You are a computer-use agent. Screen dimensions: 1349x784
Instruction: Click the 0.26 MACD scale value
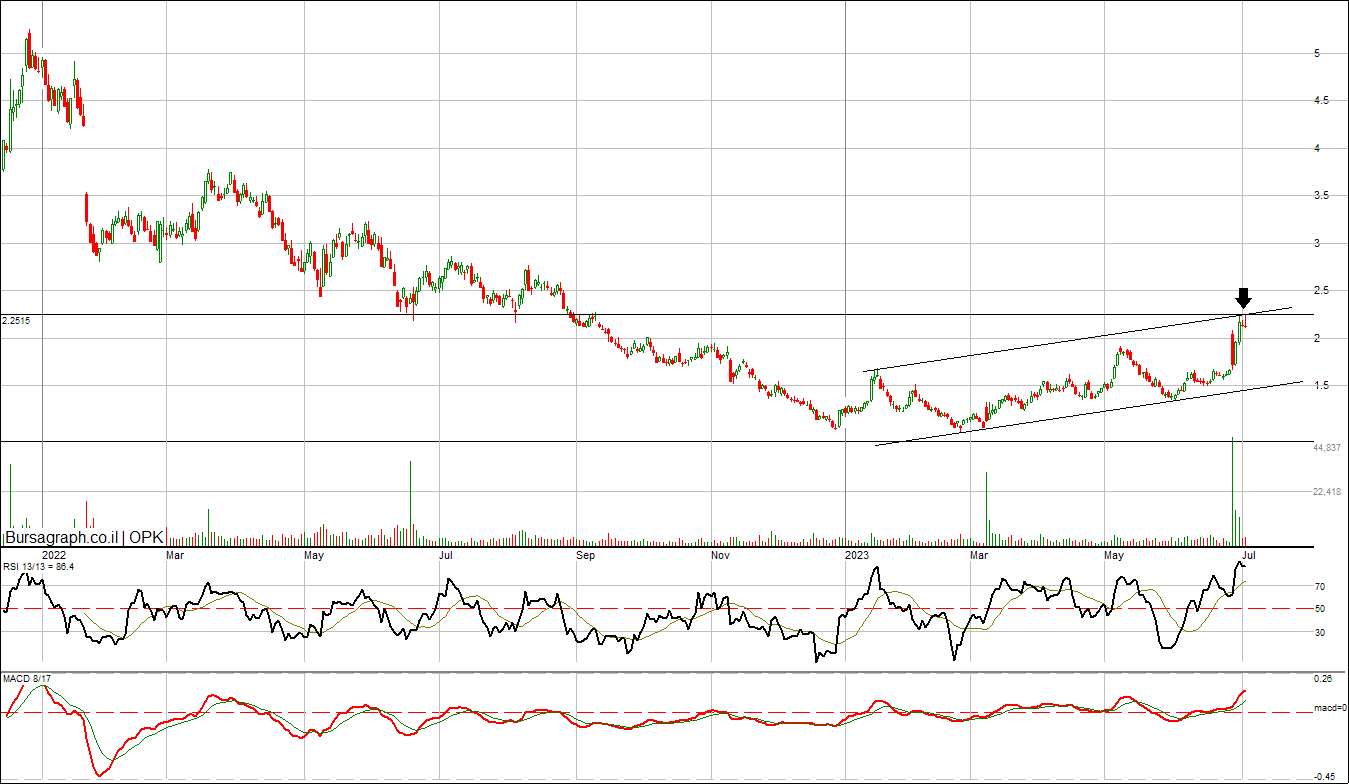pos(1322,679)
